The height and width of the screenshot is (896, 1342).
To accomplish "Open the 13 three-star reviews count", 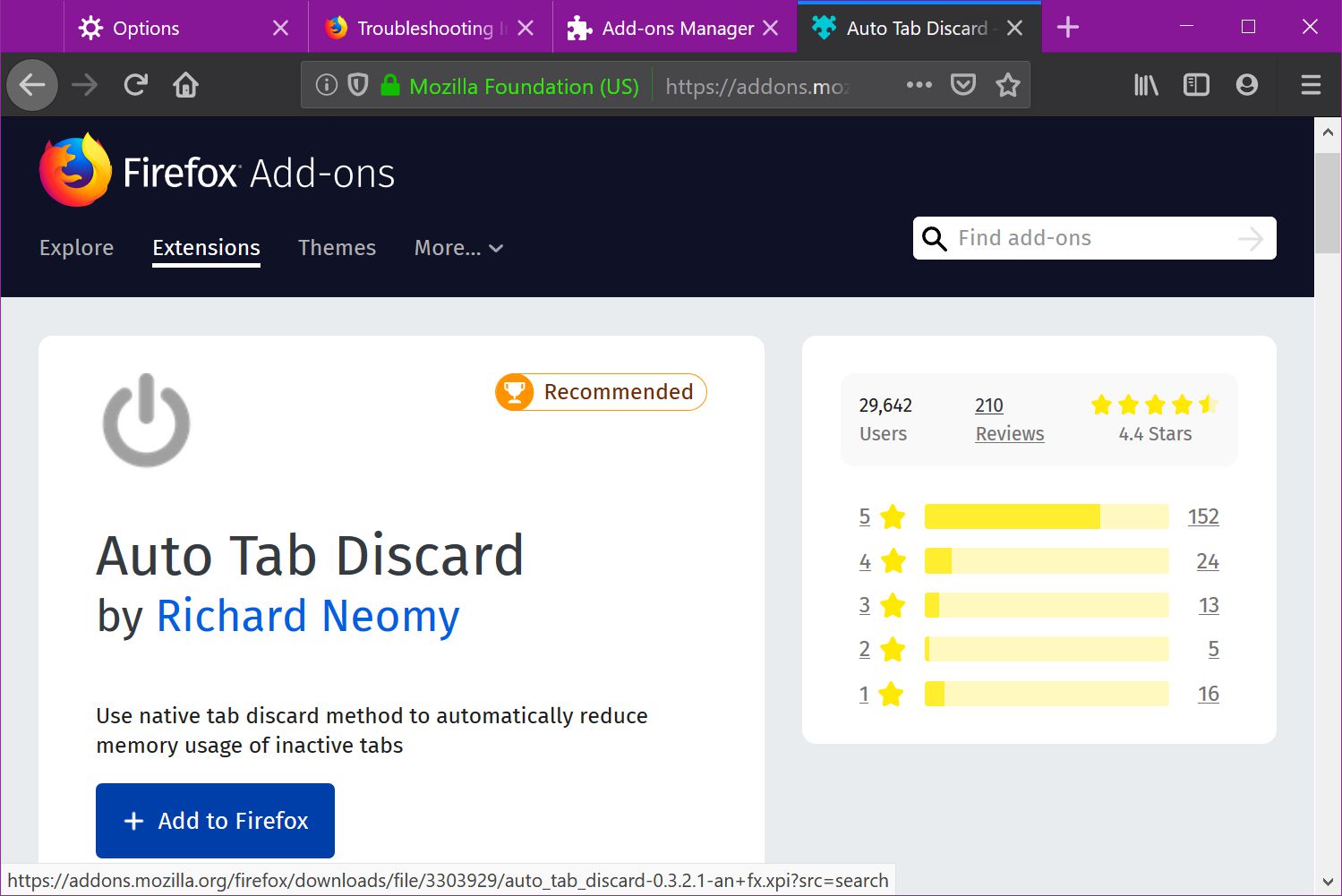I will tap(1209, 605).
